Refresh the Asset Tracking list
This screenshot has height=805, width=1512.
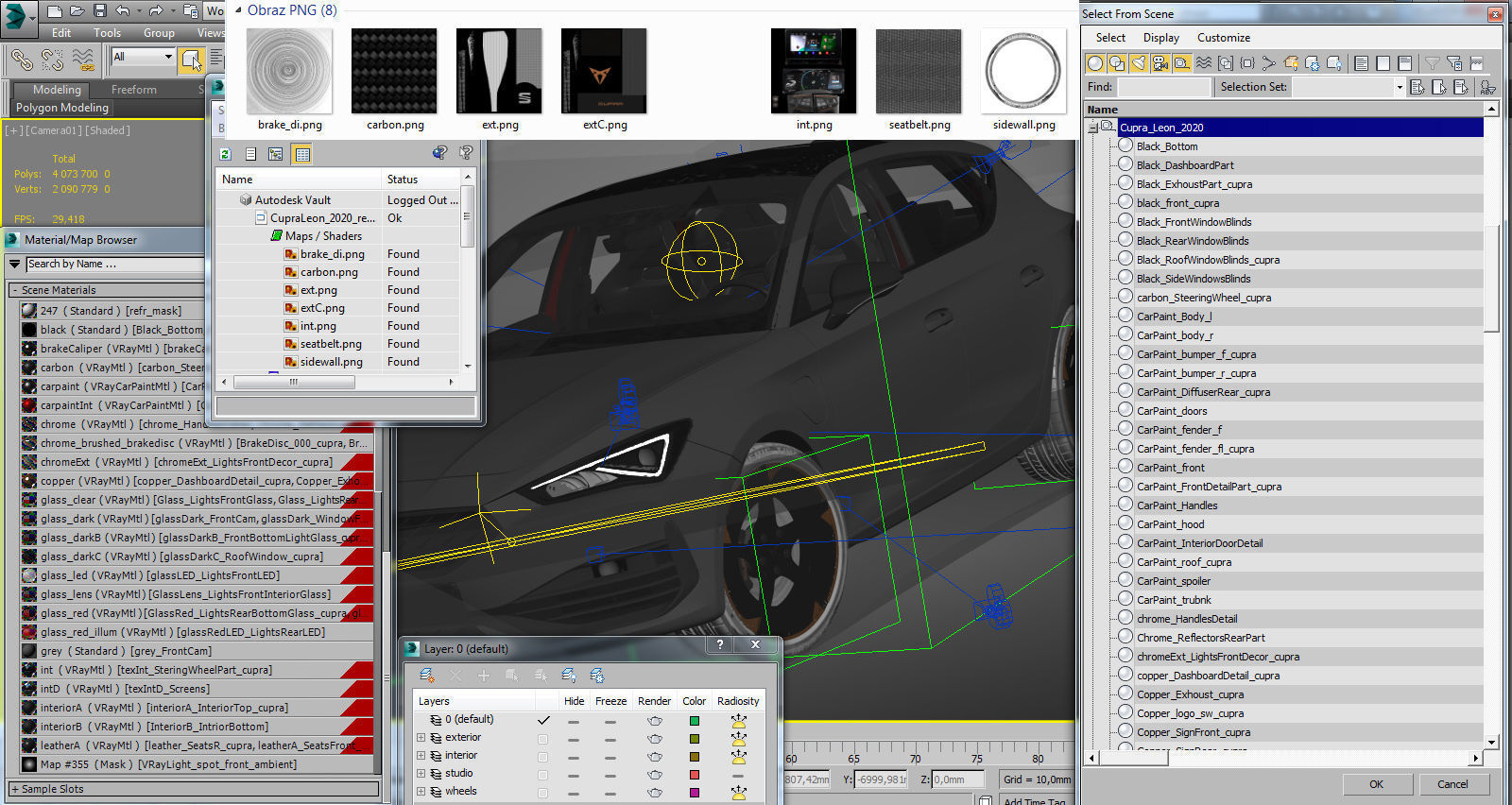point(226,154)
